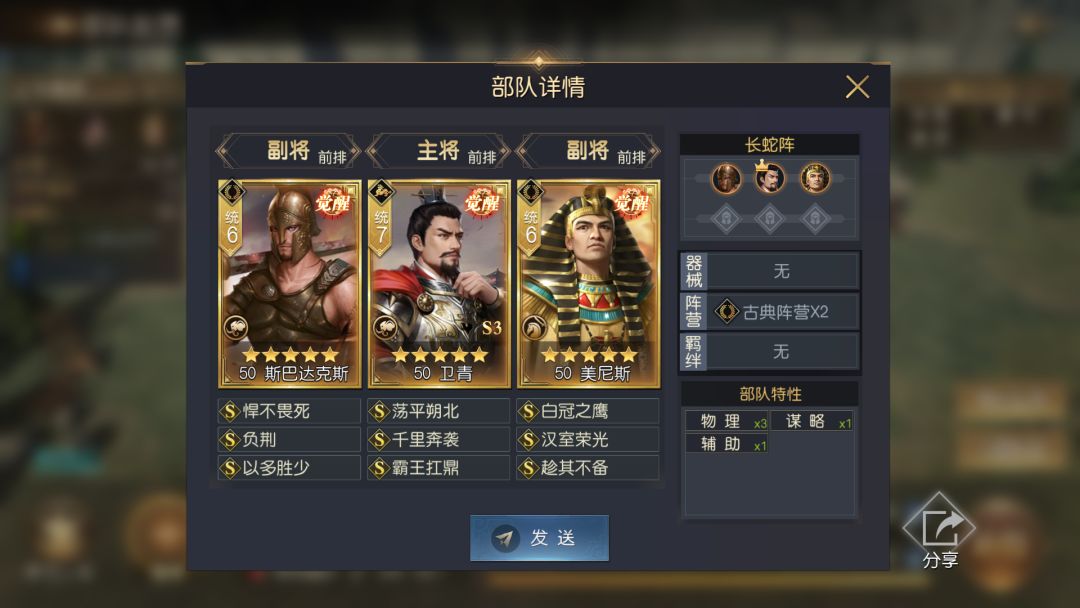Image resolution: width=1080 pixels, height=608 pixels.
Task: Click the 分享 share icon
Action: [939, 531]
